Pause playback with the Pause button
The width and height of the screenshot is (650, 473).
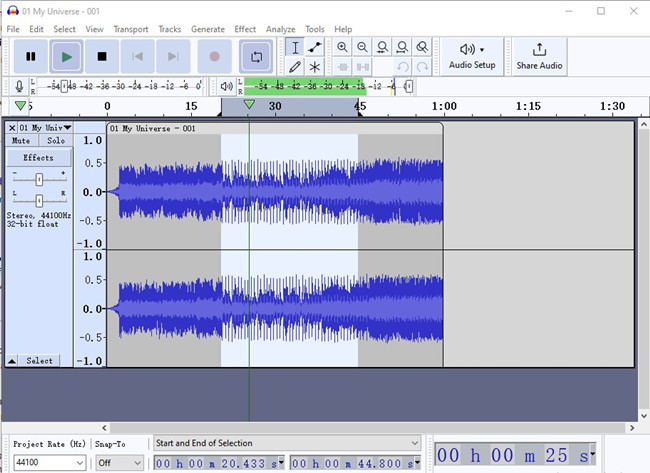point(31,56)
